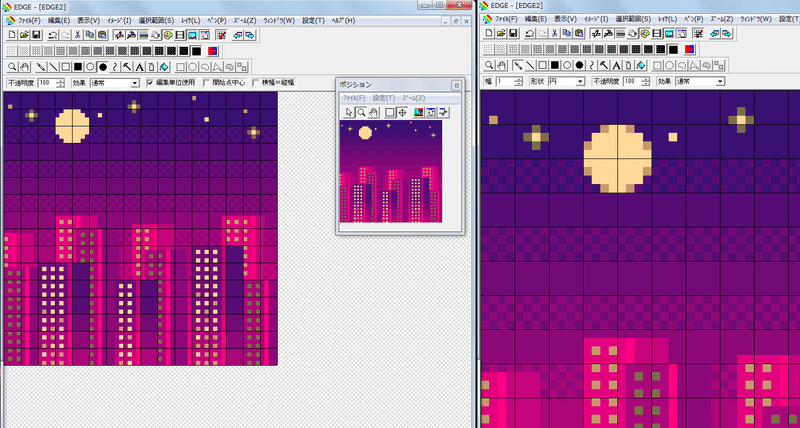Click Cut scissors icon in left EDGE window
Screen dimensions: 800x428
[x=78, y=34]
